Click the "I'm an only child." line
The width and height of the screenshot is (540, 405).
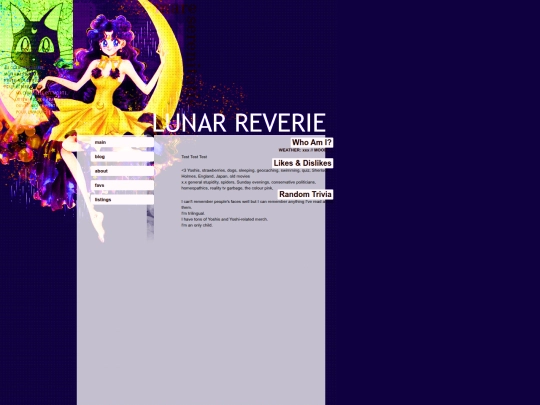[197, 225]
